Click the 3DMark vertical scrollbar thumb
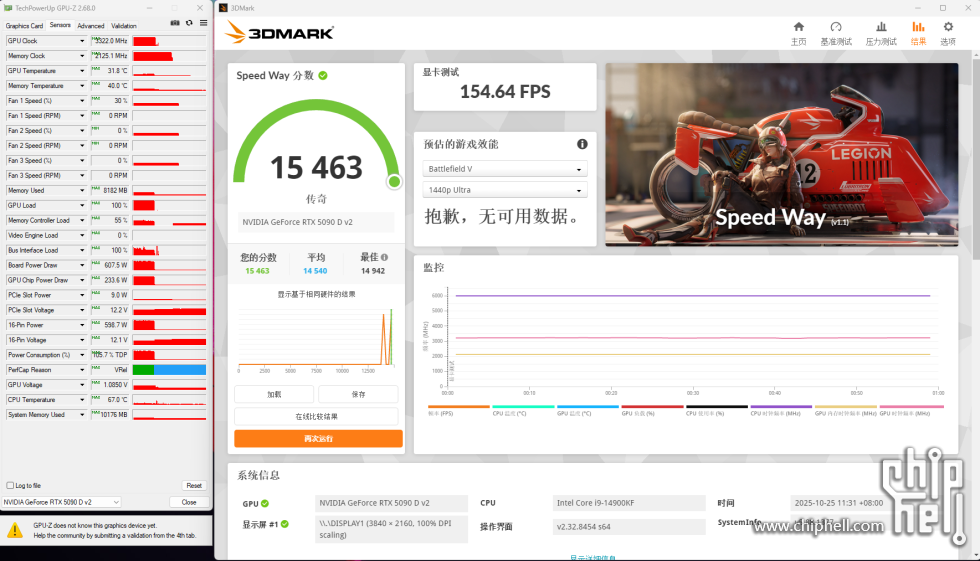Viewport: 980px width, 561px height. 976,159
